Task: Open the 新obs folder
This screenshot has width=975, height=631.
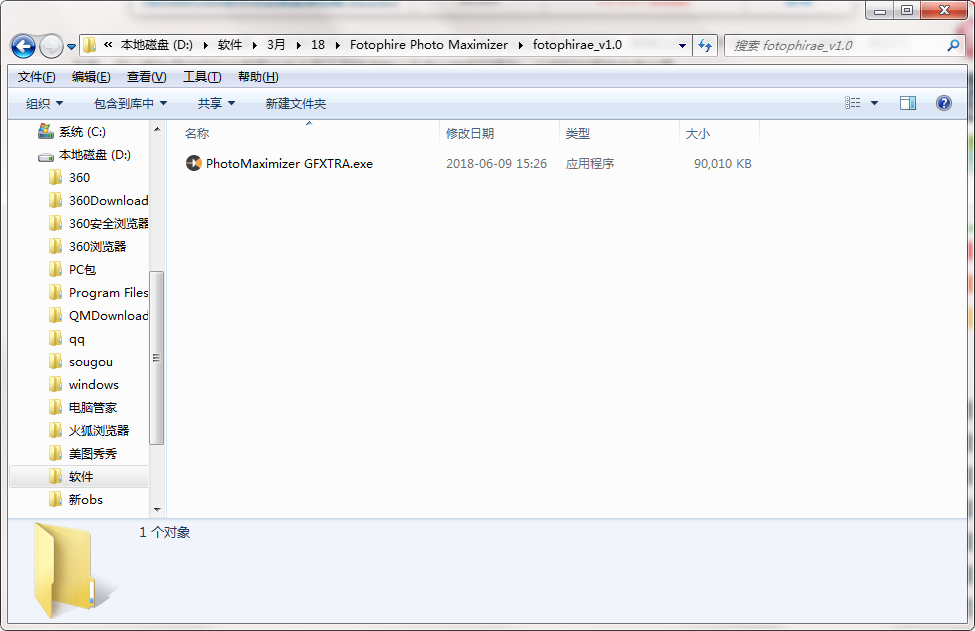Action: click(x=86, y=500)
